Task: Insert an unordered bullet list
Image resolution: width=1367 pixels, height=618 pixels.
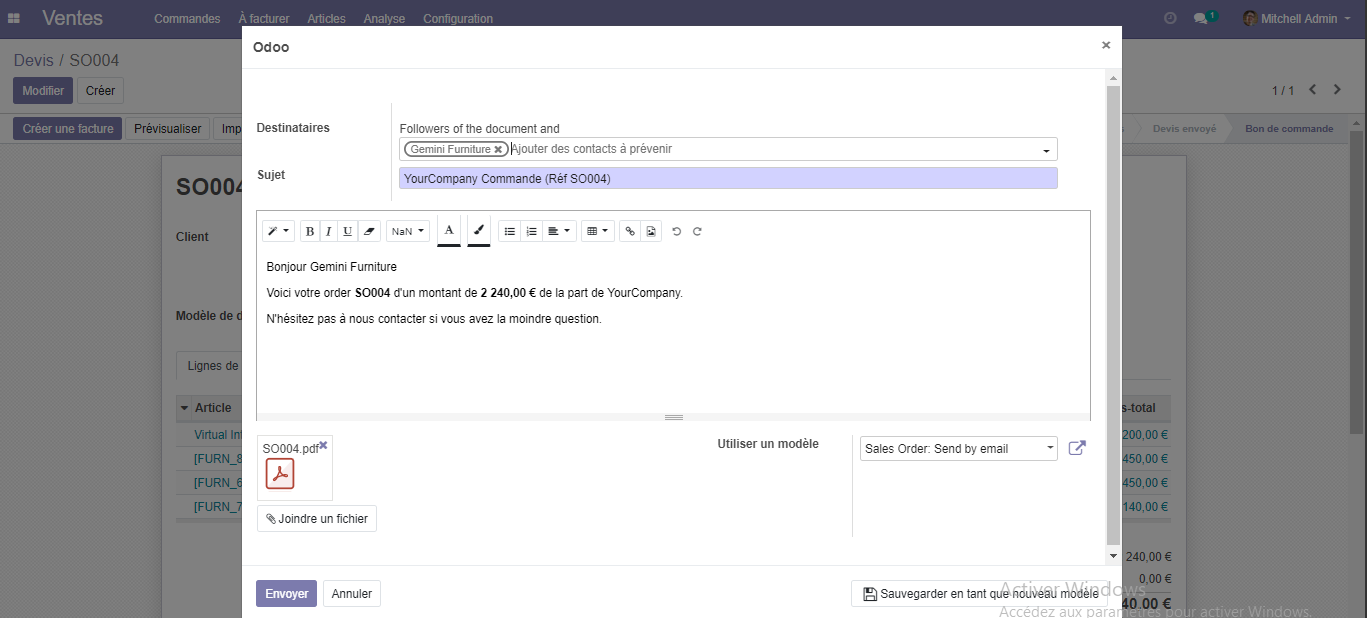Action: (x=510, y=231)
